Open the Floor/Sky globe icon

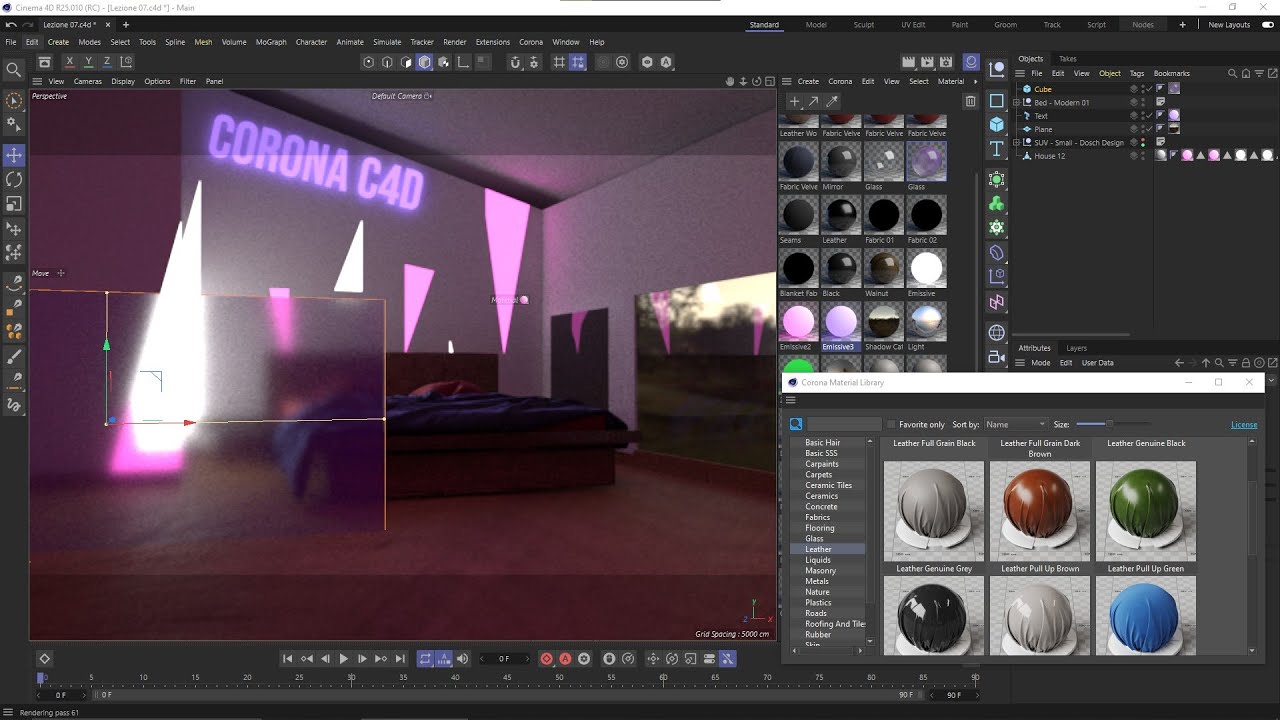point(997,333)
